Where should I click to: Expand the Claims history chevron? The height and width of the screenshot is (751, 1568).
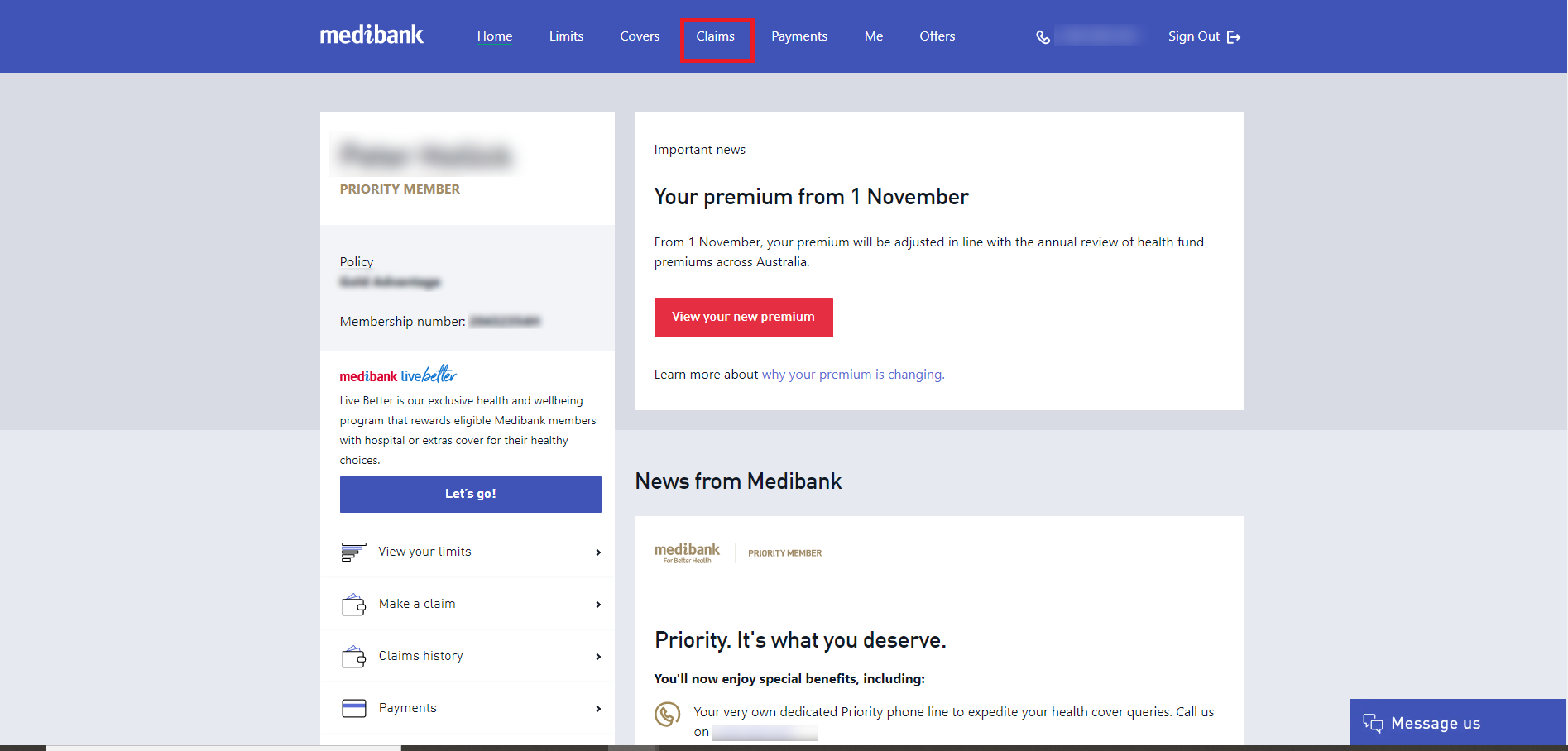click(x=597, y=656)
